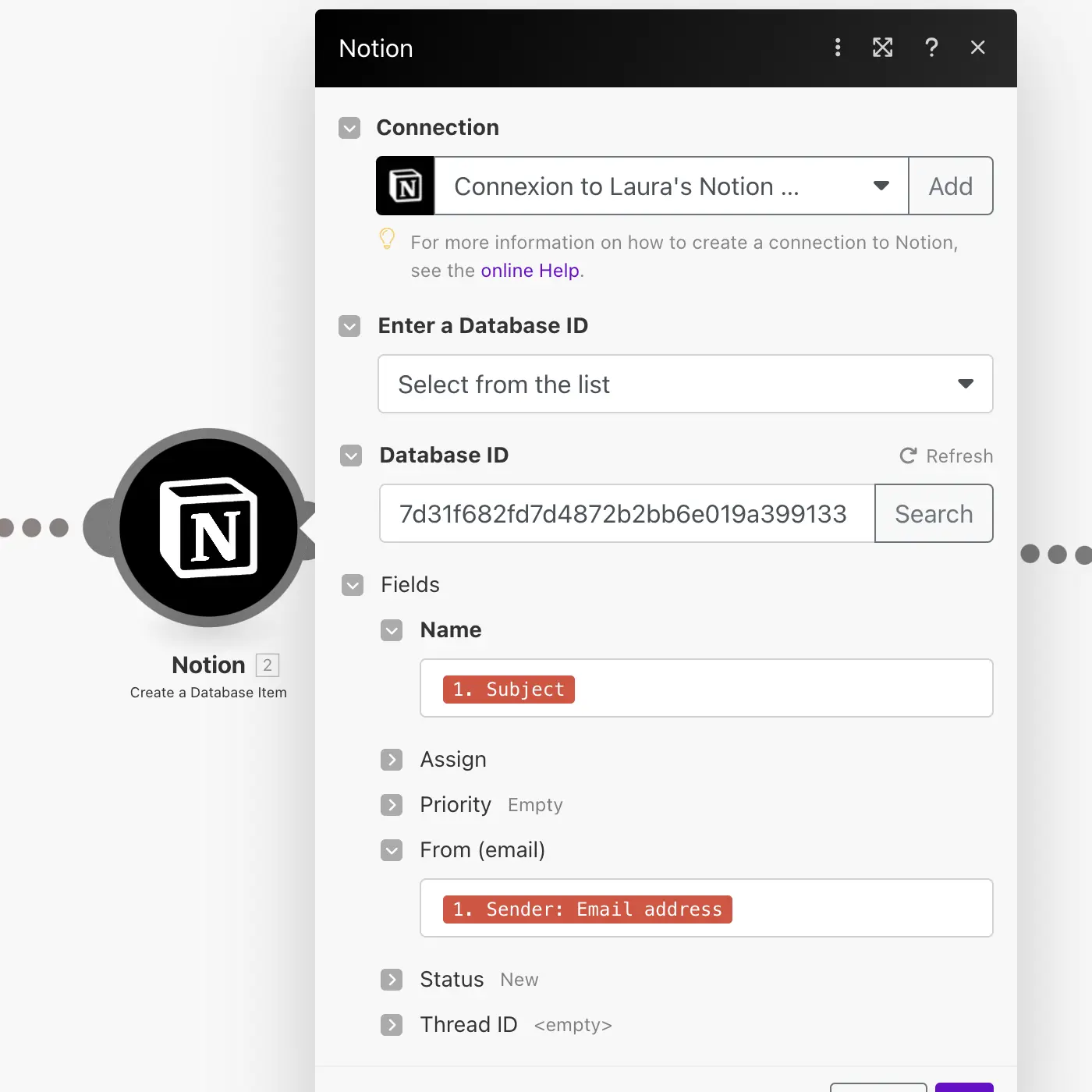Collapse the Connection section toggle

[349, 128]
